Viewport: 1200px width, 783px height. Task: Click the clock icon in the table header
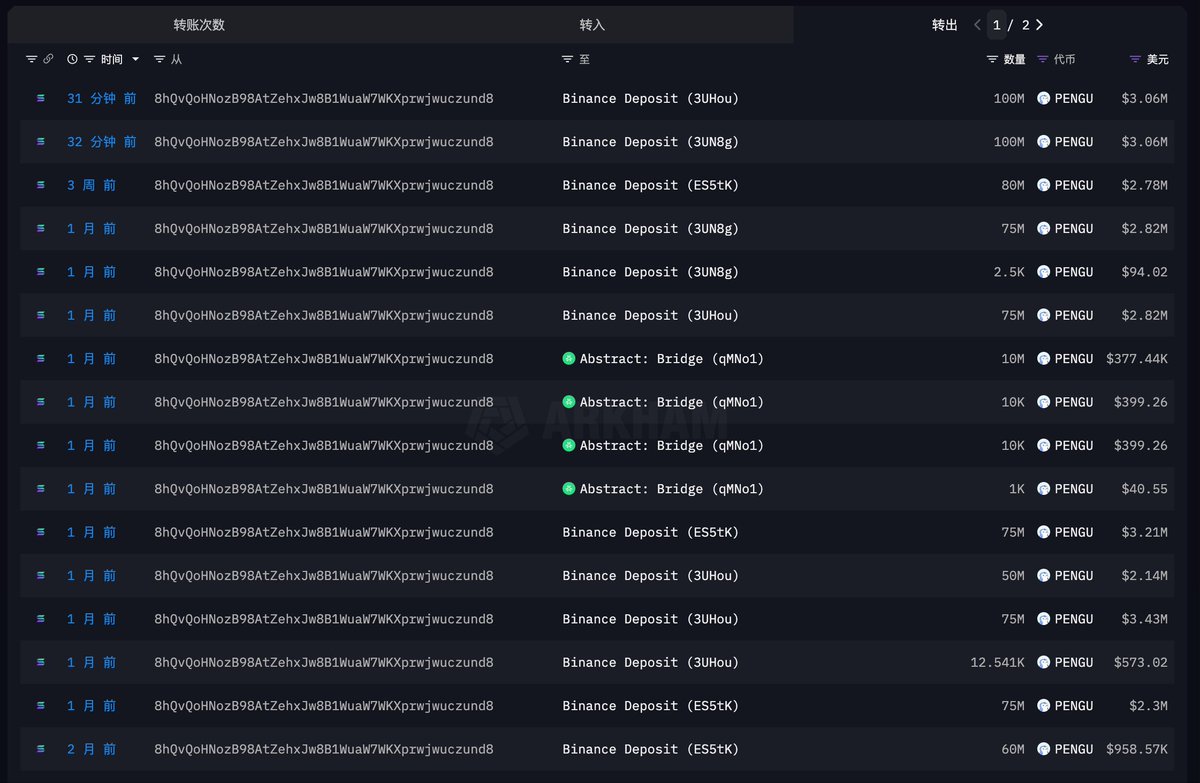[72, 59]
